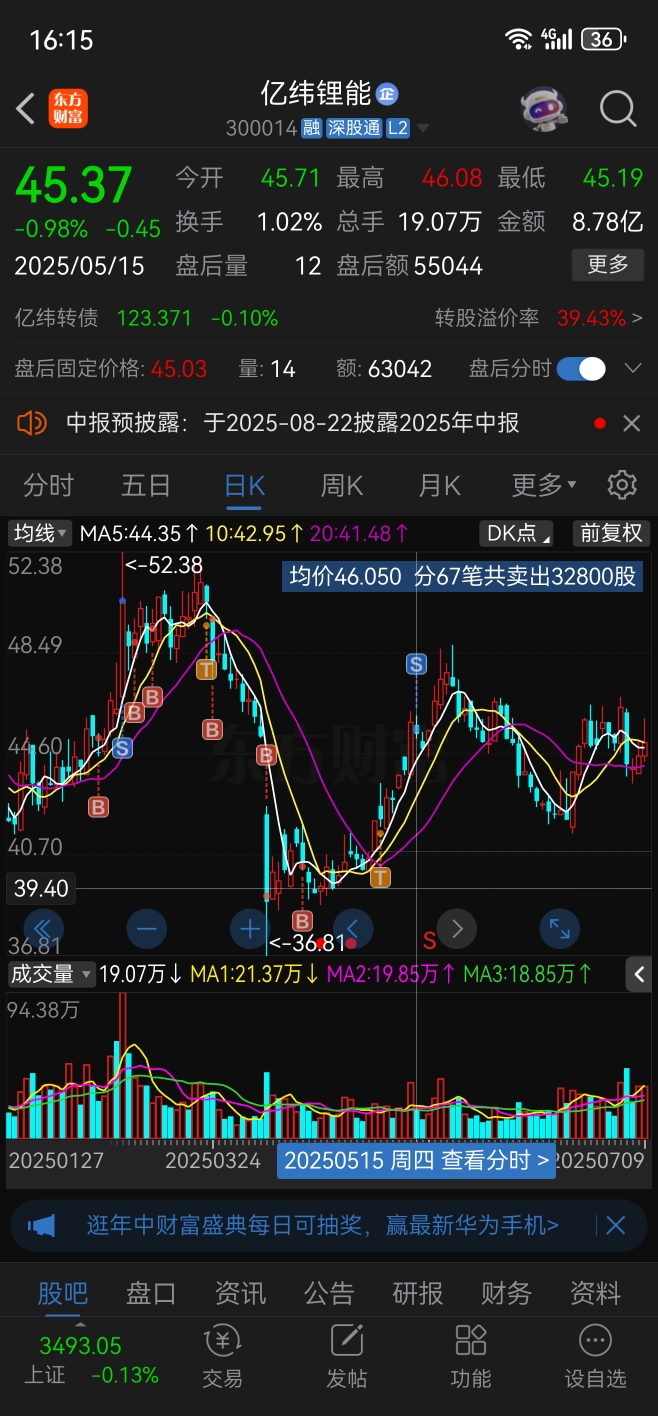The height and width of the screenshot is (1416, 658).
Task: Tap the 深股通 badge
Action: pyautogui.click(x=354, y=128)
